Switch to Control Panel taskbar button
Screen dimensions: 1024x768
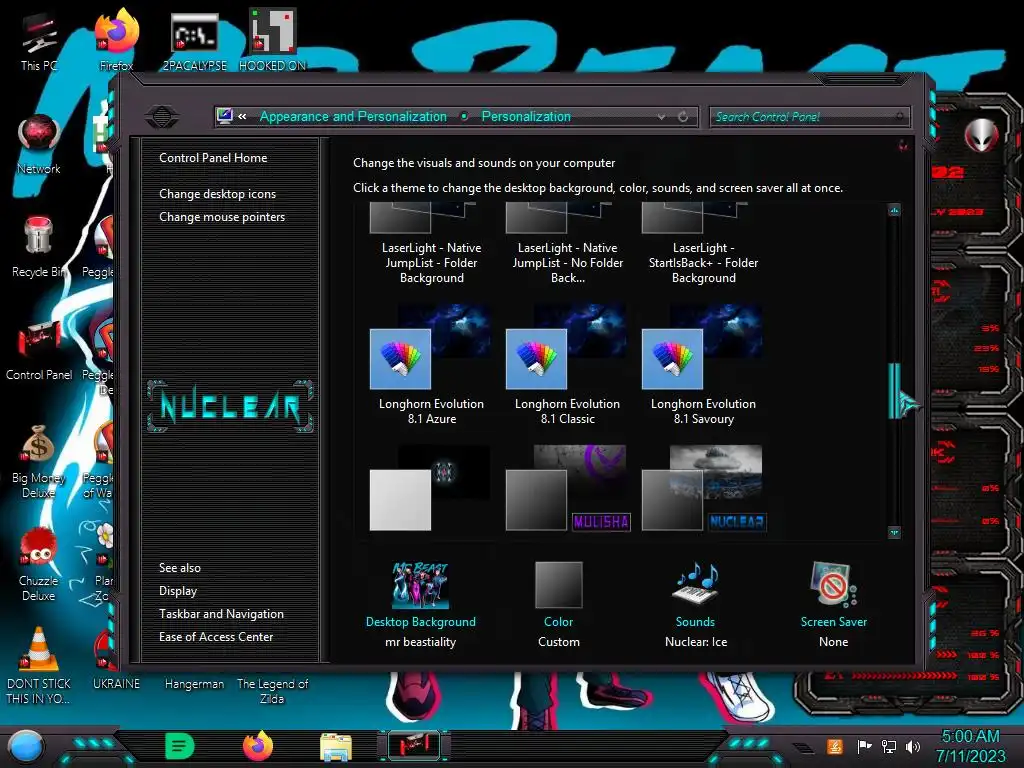pos(413,746)
